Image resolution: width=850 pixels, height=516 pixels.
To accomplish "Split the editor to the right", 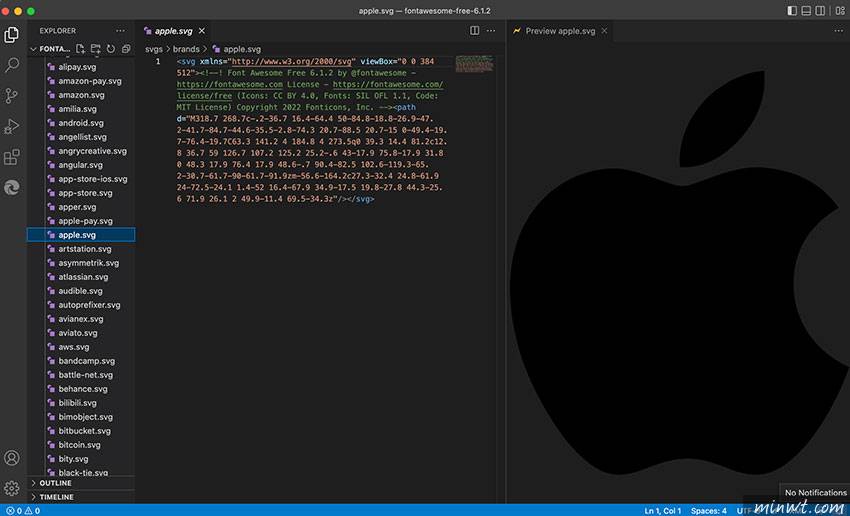I will 475,31.
